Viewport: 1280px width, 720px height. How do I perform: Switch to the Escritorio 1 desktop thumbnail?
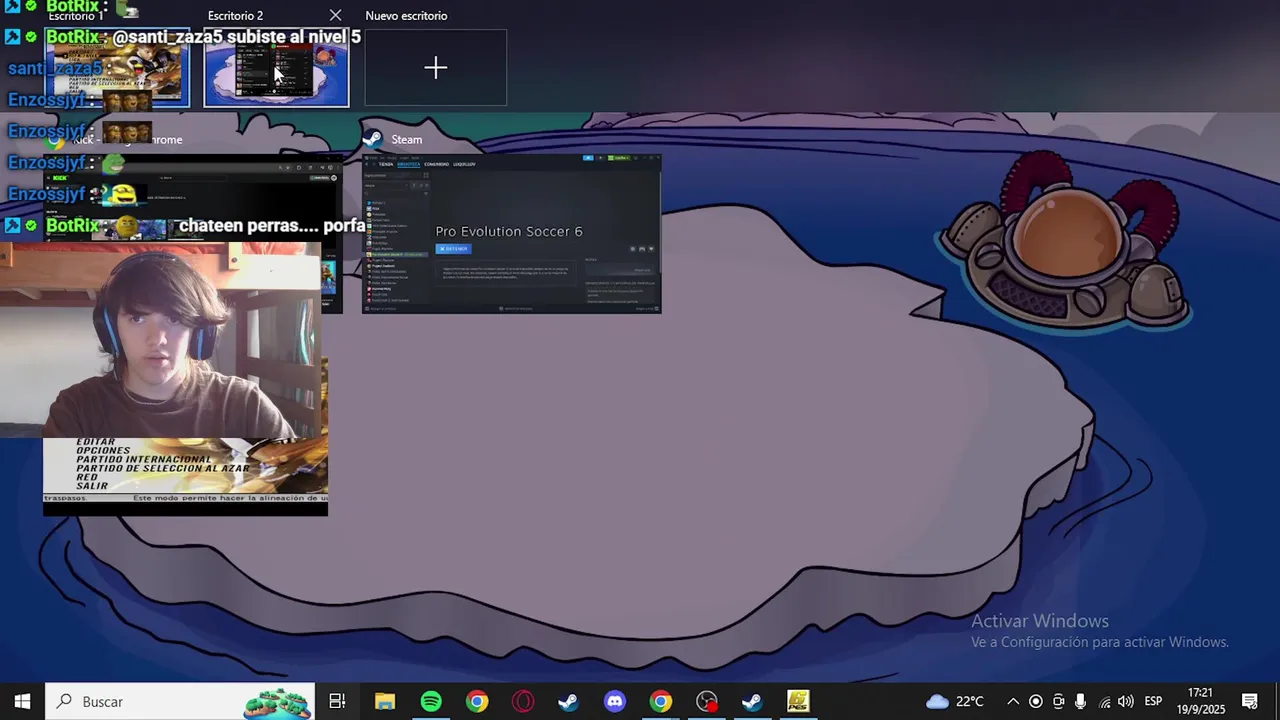pyautogui.click(x=117, y=68)
